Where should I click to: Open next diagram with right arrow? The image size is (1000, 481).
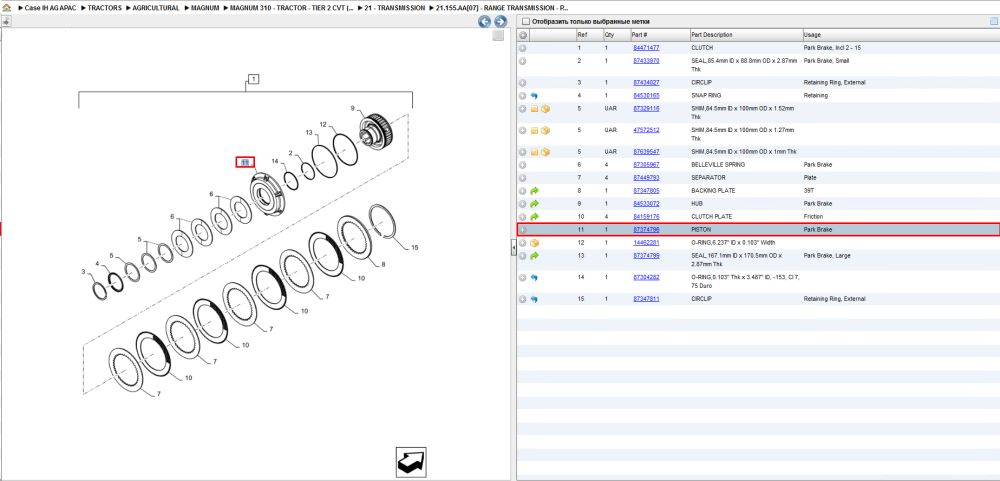501,22
